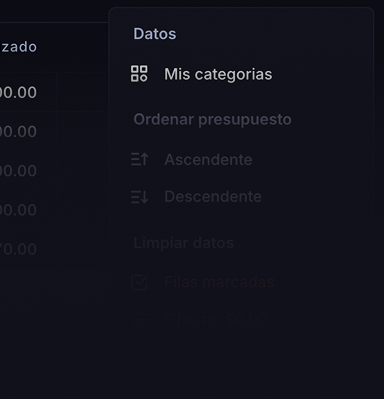This screenshot has width=384, height=399.
Task: Click the Filas marcadas checkmark icon
Action: 139,283
